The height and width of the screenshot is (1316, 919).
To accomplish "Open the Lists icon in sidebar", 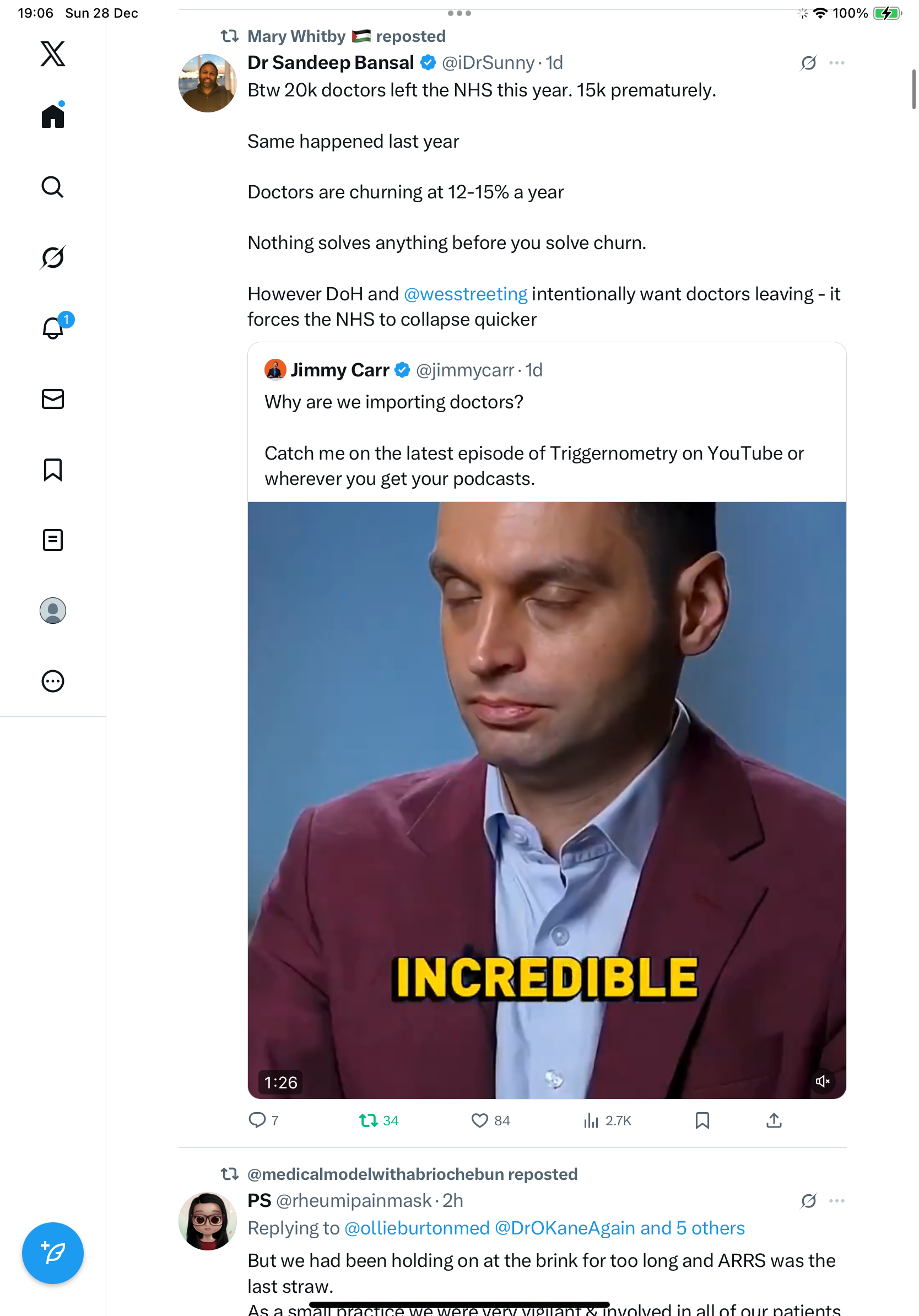I will tap(53, 540).
